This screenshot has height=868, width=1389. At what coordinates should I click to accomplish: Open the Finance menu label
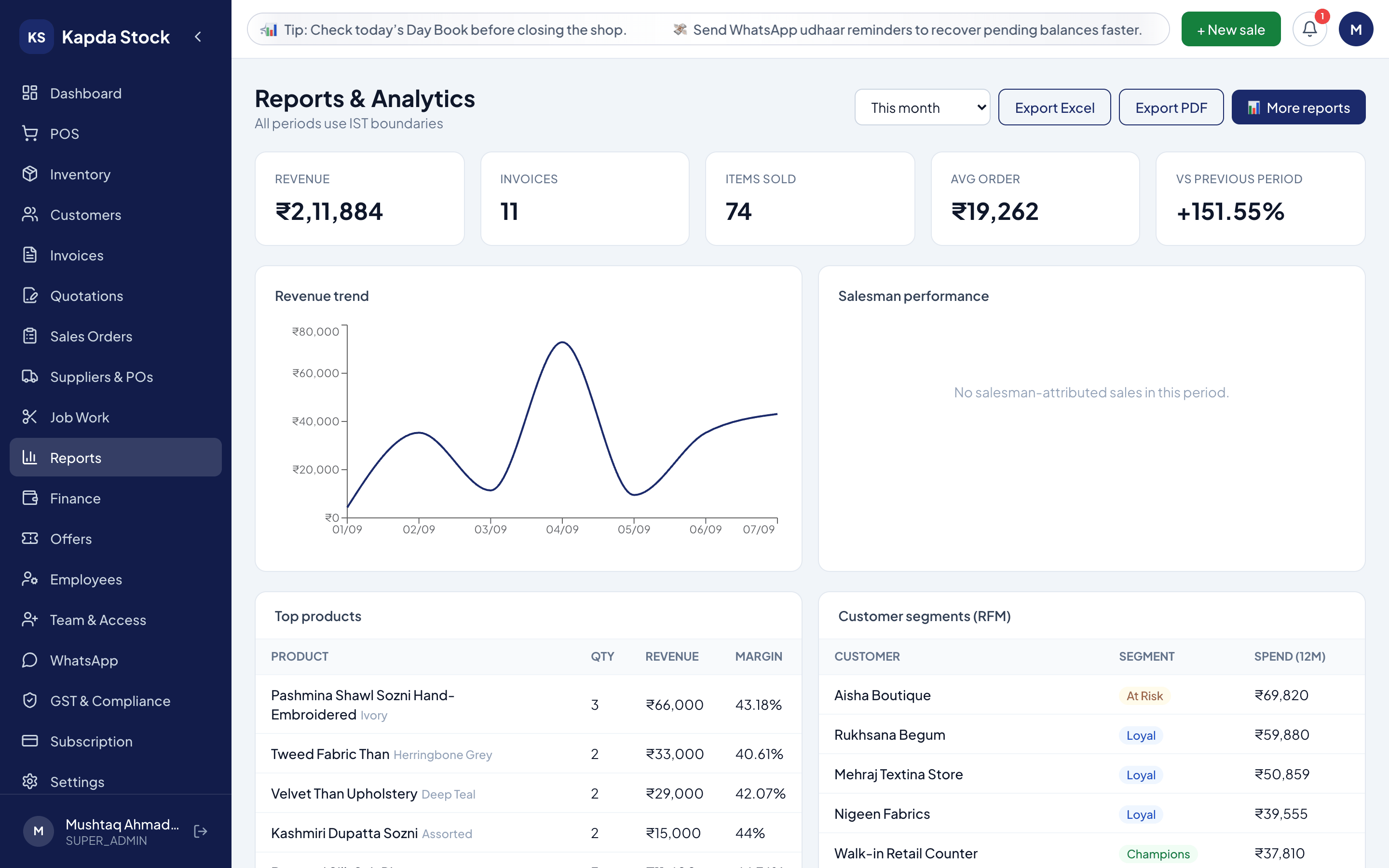pyautogui.click(x=75, y=498)
